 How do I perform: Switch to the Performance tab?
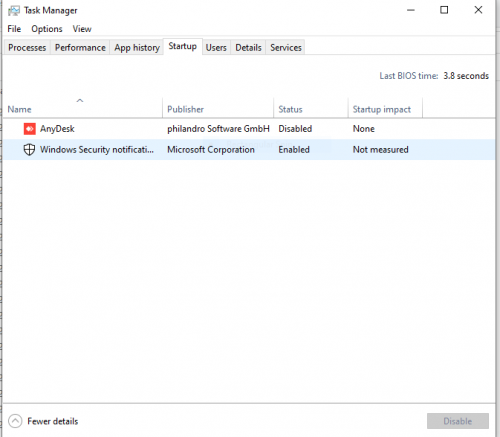click(x=80, y=48)
